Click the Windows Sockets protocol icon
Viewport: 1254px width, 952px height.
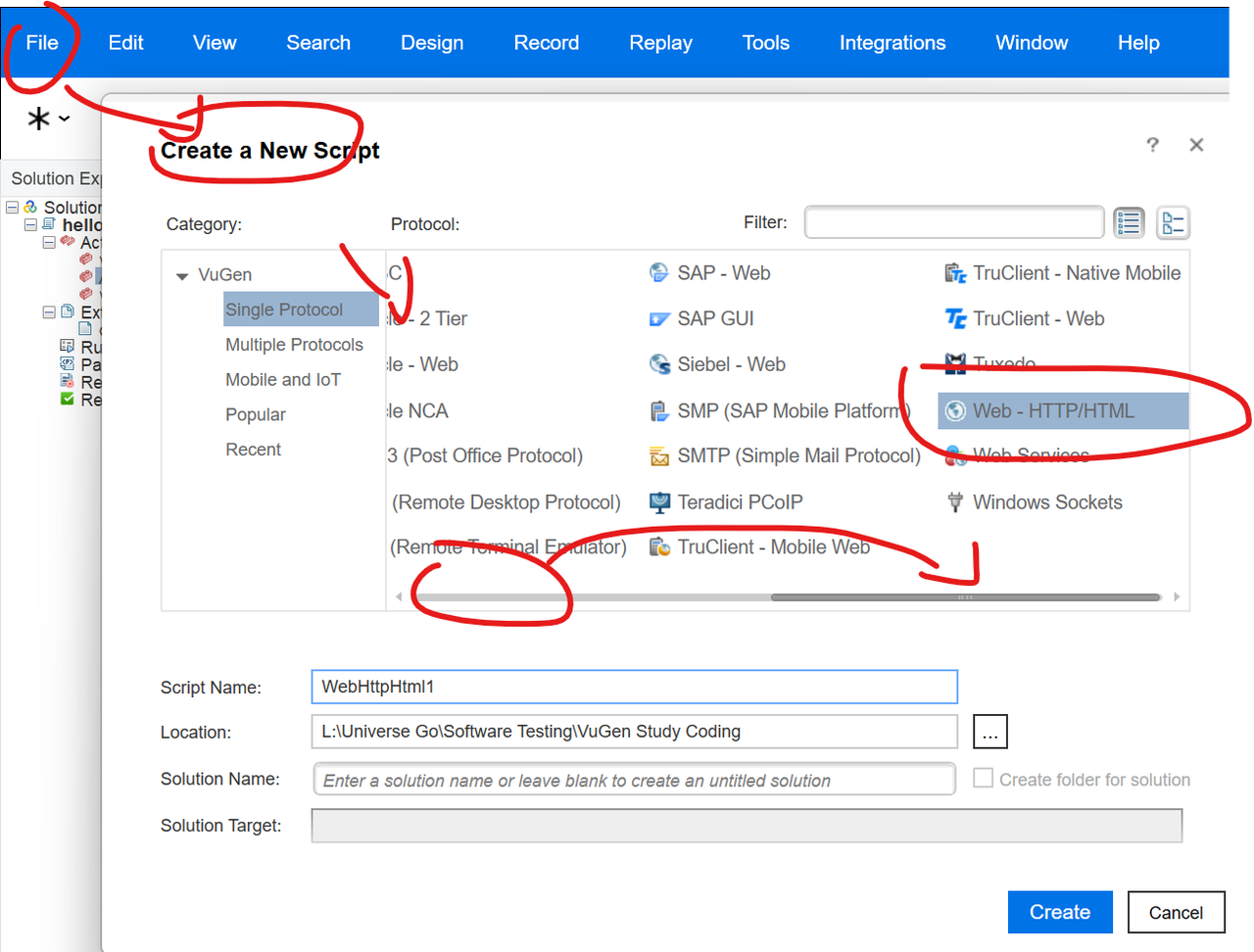pos(955,502)
